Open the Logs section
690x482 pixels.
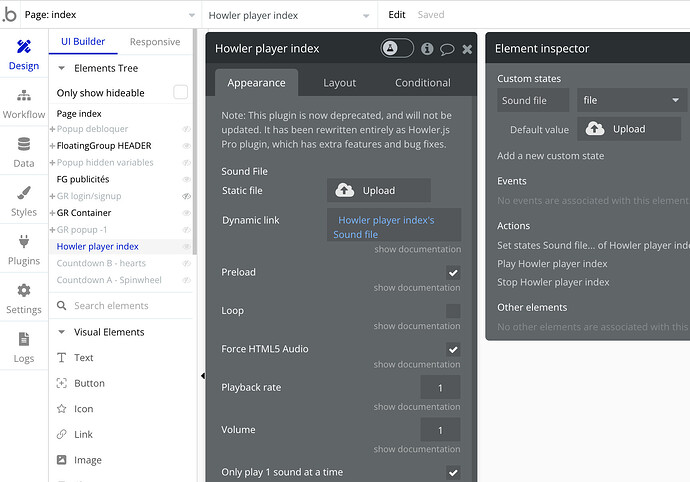(x=23, y=348)
